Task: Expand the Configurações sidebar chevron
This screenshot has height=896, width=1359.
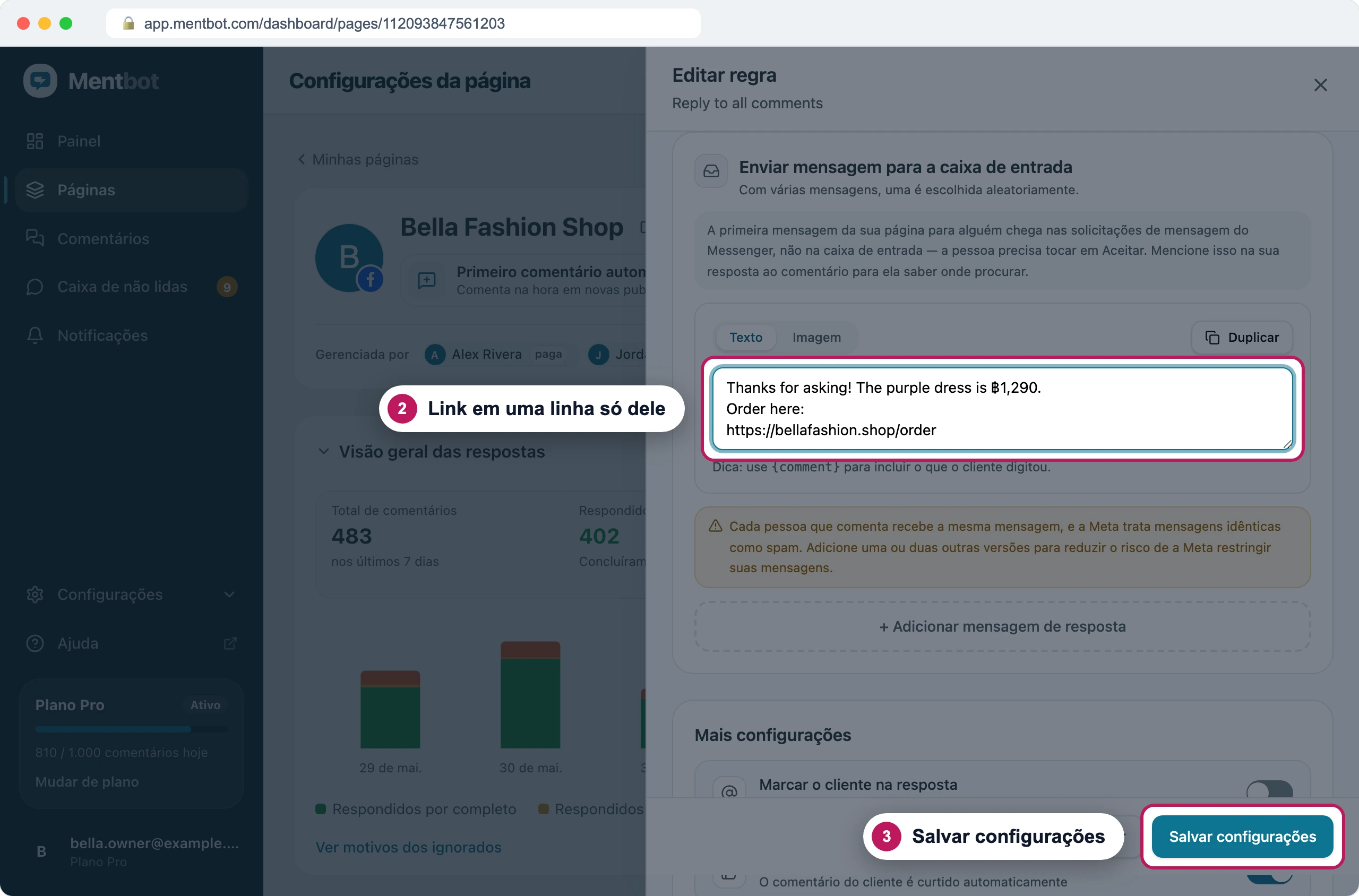Action: click(229, 595)
